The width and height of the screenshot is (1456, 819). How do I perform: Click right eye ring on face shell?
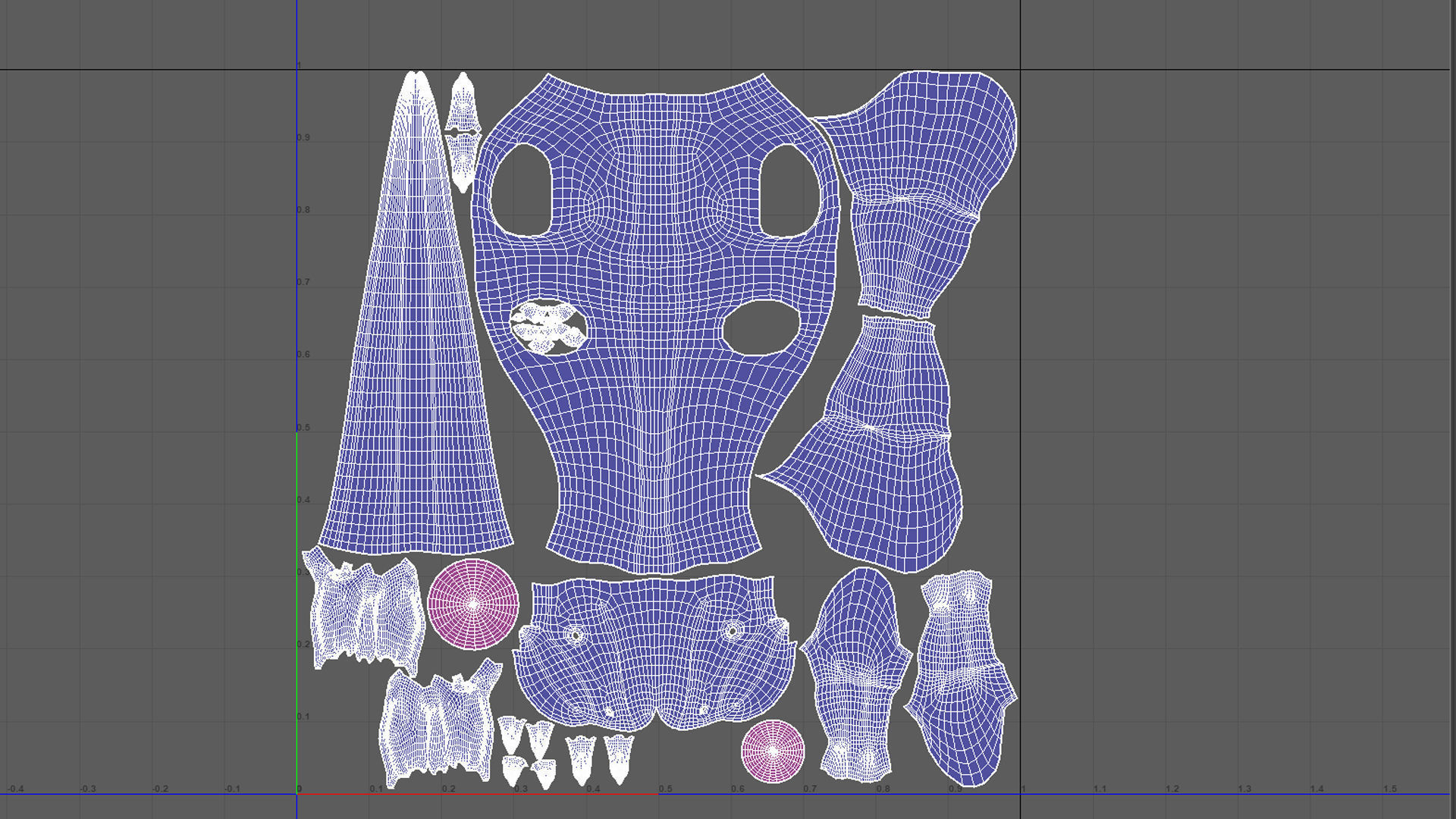pos(733,630)
